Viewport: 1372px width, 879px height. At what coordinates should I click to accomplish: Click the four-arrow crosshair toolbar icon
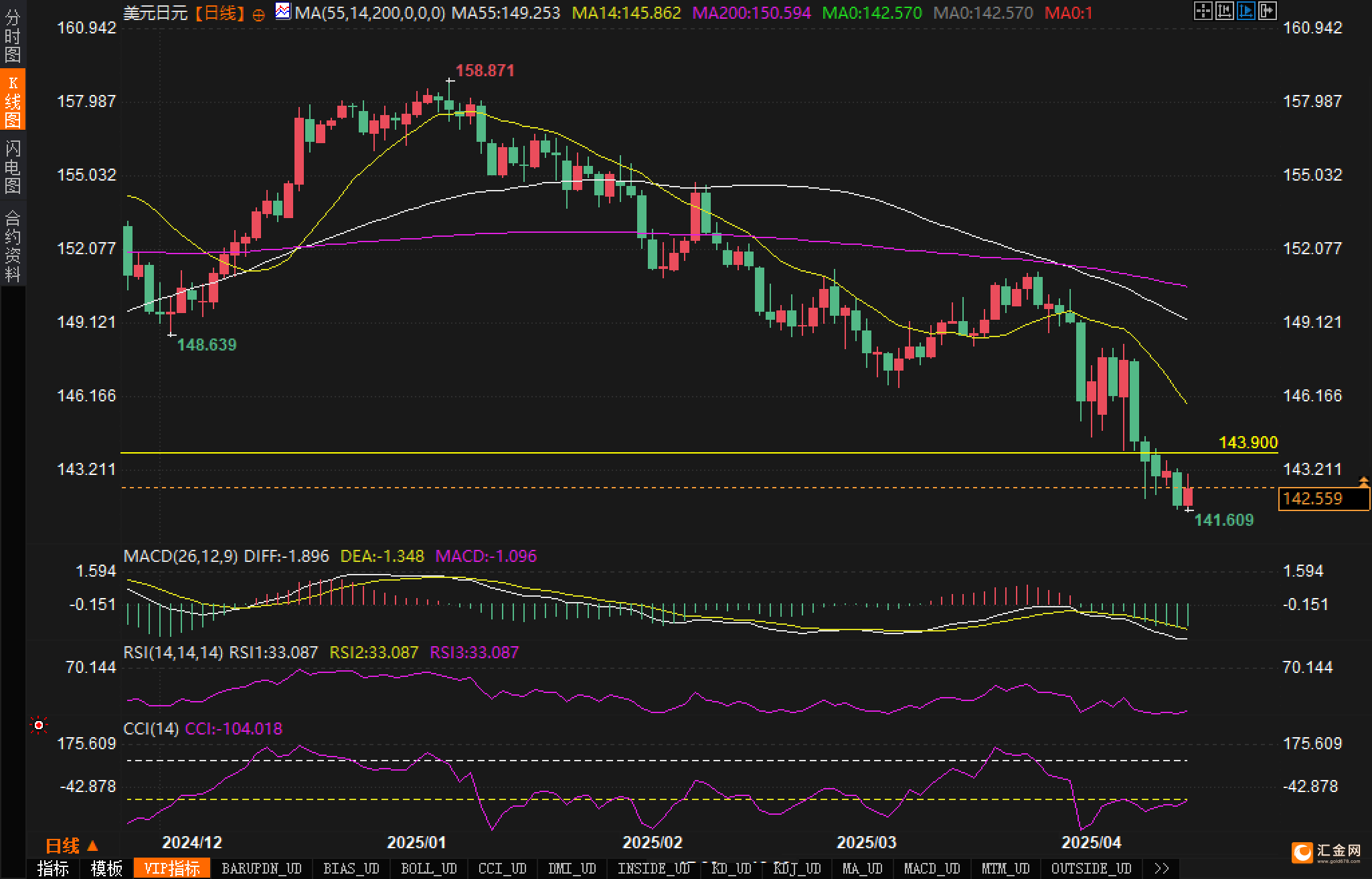1203,11
